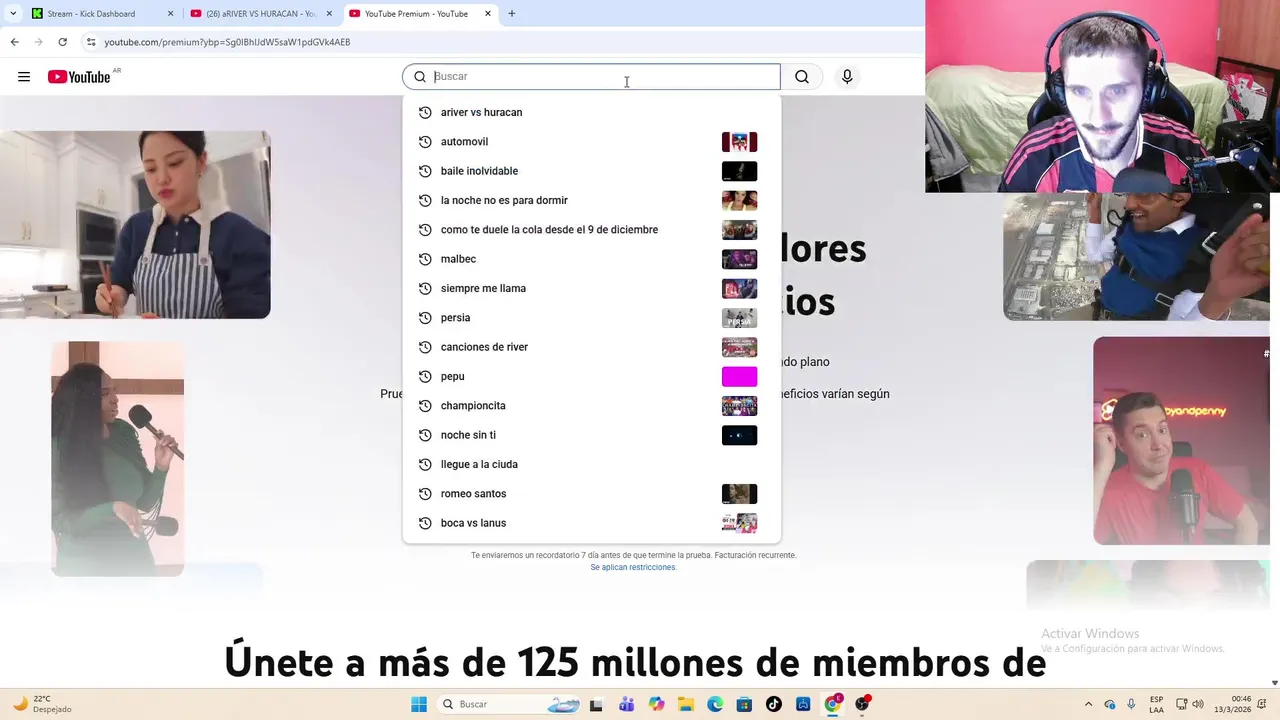This screenshot has height=720, width=1280.
Task: Open Microsoft Store from the taskbar
Action: [745, 704]
